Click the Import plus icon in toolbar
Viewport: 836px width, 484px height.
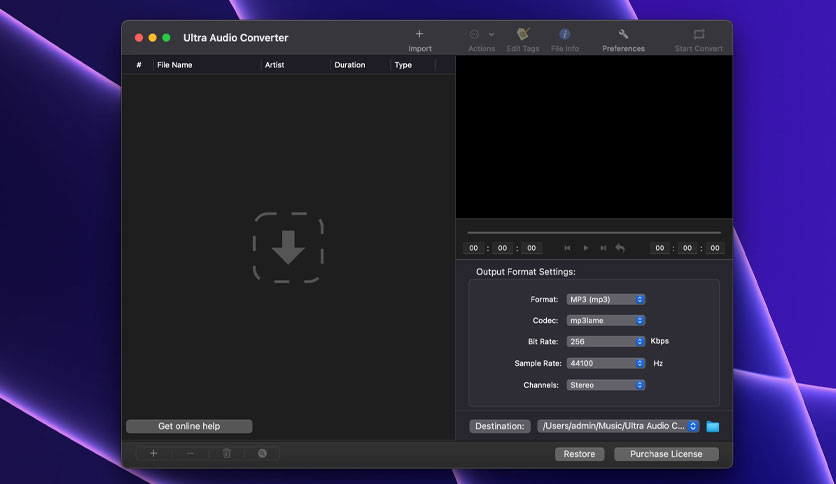pyautogui.click(x=419, y=34)
